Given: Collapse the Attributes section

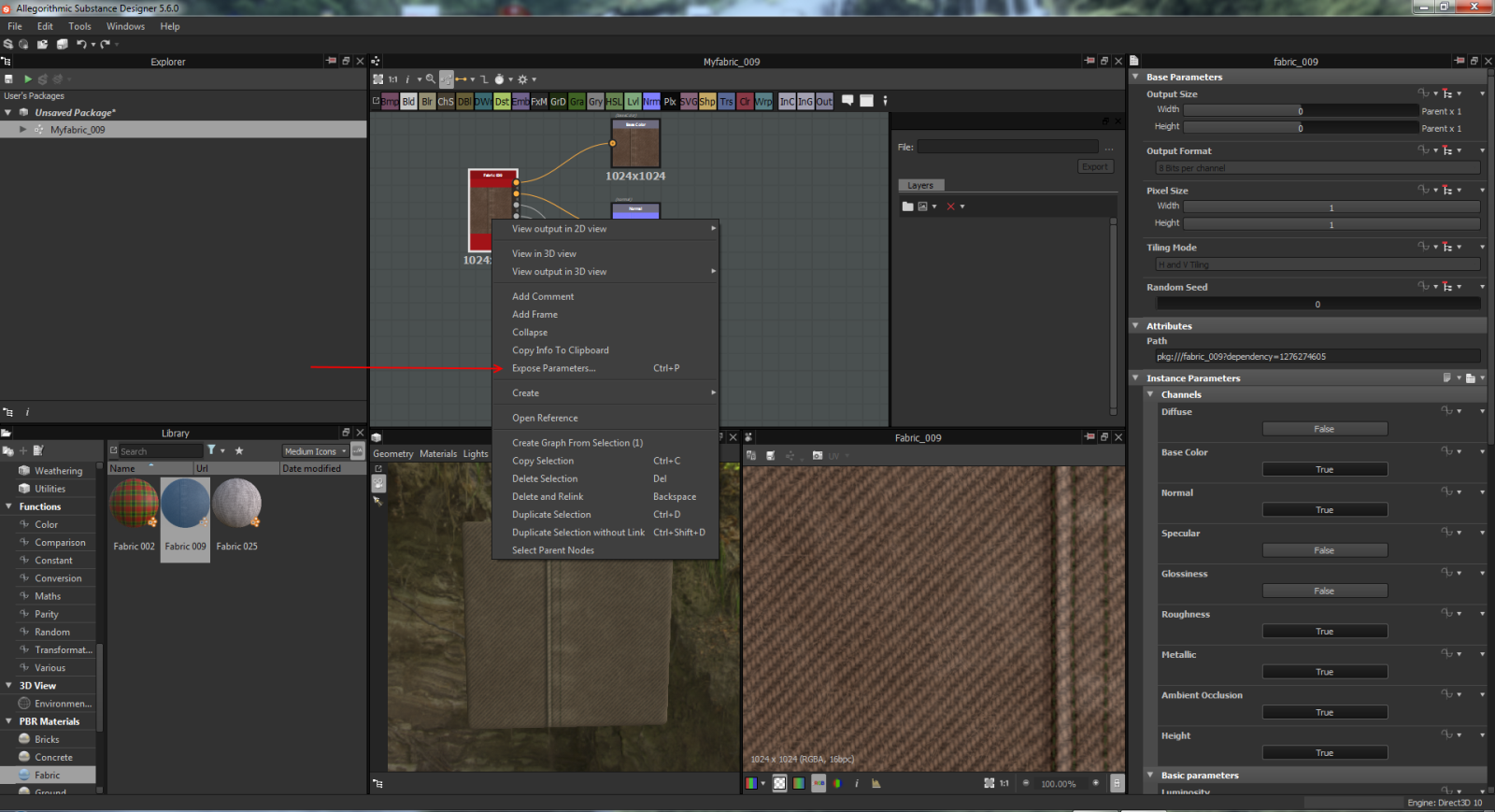Looking at the screenshot, I should coord(1135,326).
